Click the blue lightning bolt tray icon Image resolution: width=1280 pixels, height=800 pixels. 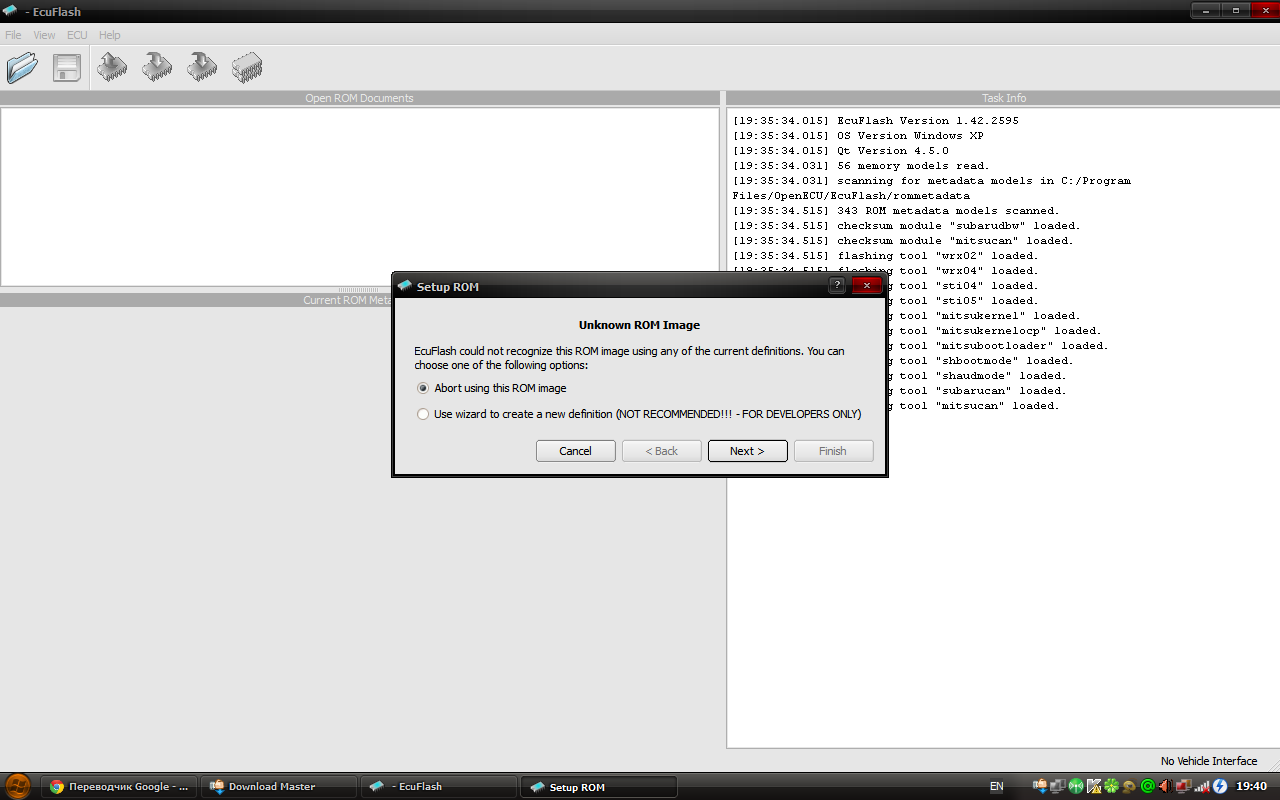point(1219,787)
